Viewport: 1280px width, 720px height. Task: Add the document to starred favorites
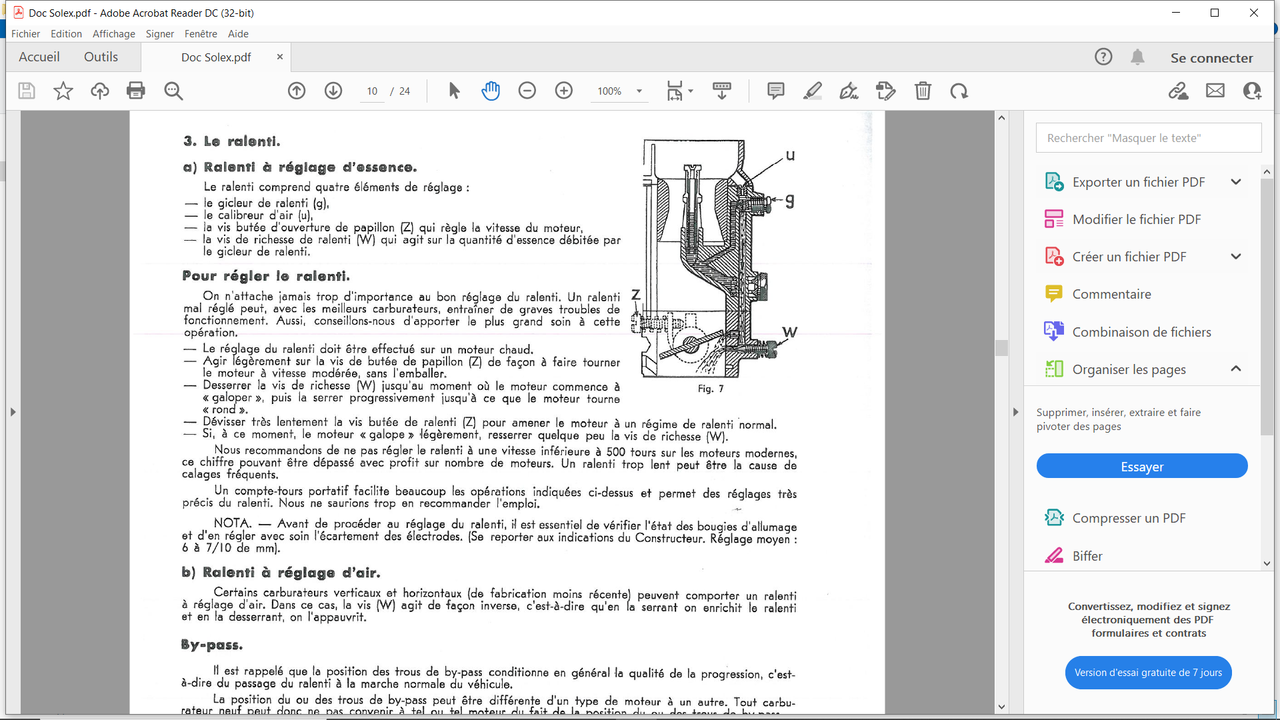(63, 91)
